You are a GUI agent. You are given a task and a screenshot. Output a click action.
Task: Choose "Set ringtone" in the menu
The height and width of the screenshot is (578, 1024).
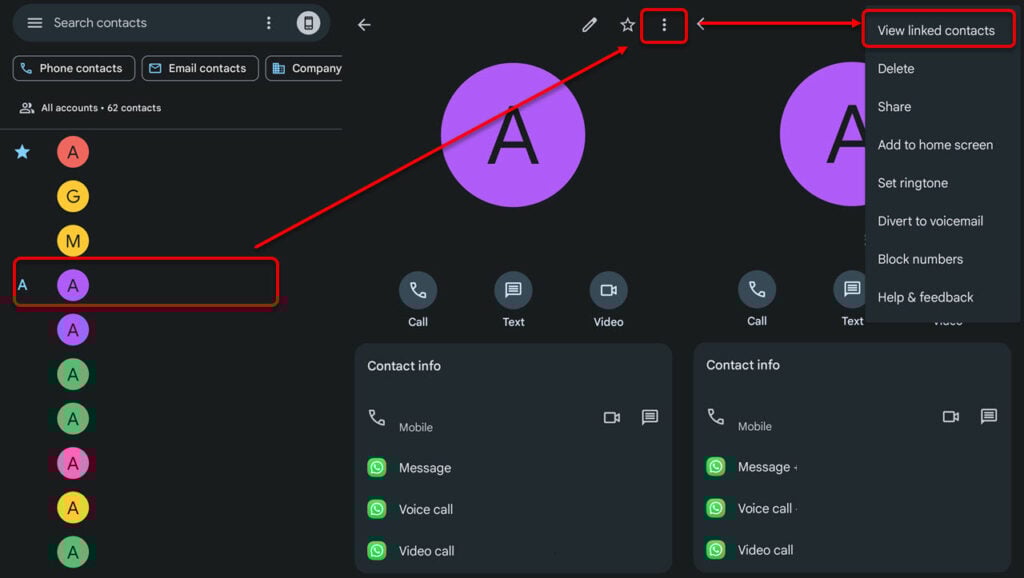[911, 183]
